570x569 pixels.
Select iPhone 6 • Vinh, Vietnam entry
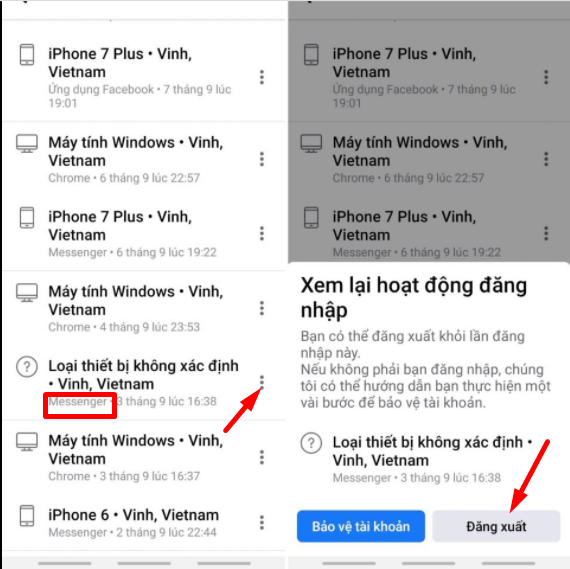click(144, 522)
